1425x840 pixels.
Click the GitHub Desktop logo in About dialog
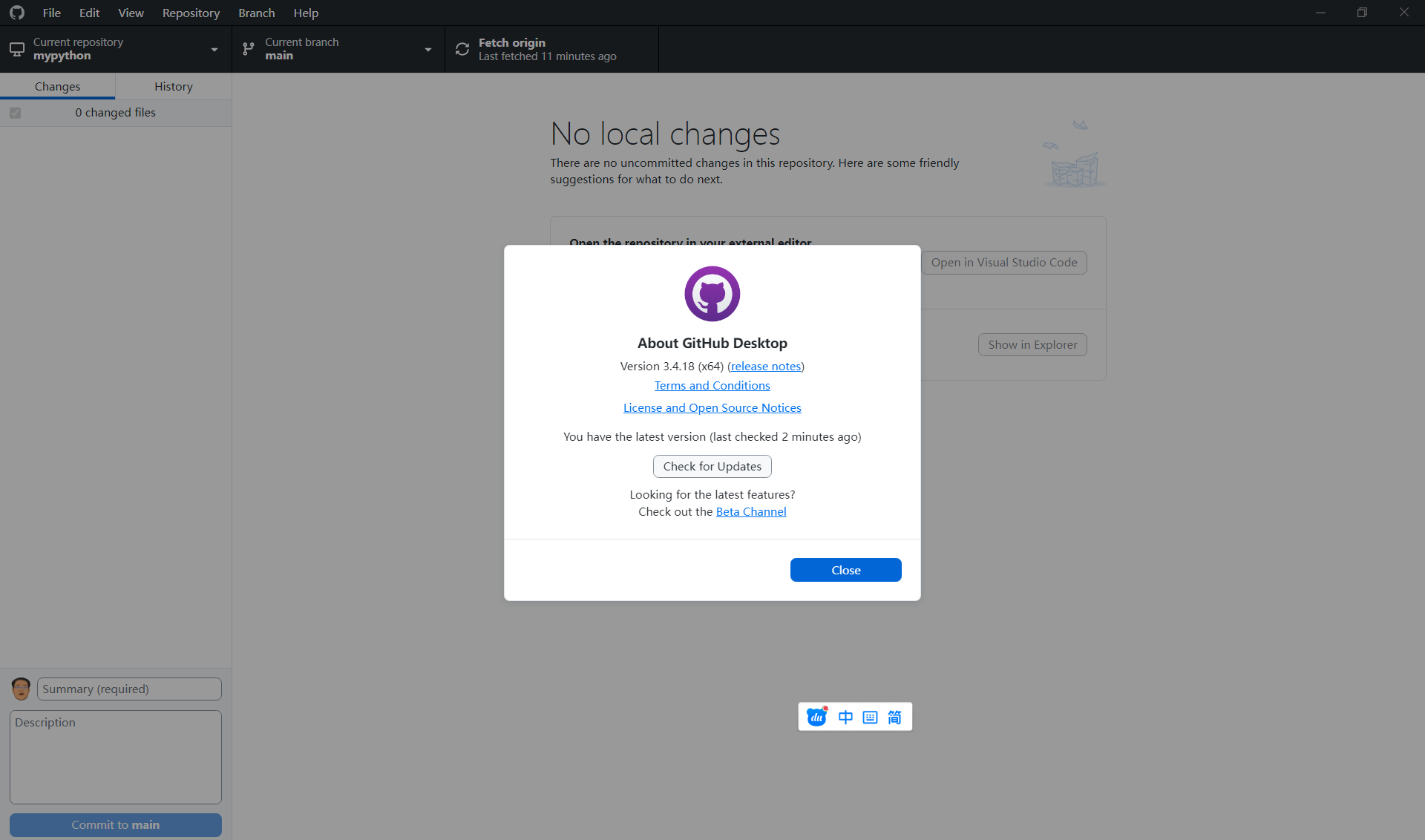712,294
